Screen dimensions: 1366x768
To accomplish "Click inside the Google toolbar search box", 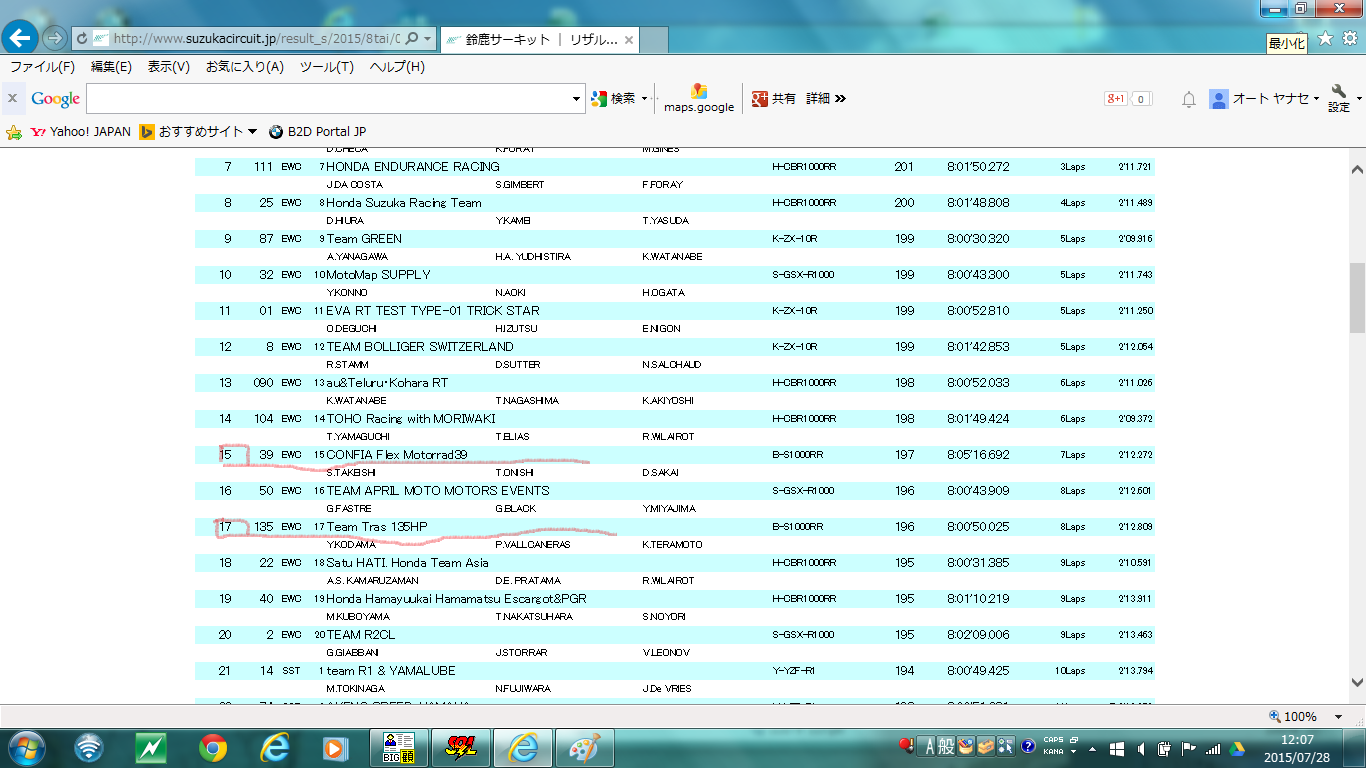I will (328, 98).
